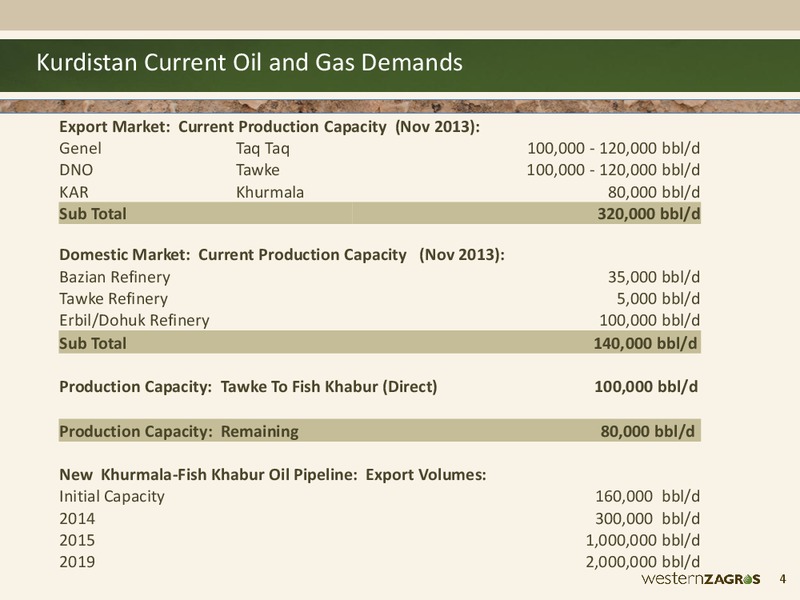800x600 pixels.
Task: Click the 'Bazian Refinery' row label
Action: pos(115,277)
